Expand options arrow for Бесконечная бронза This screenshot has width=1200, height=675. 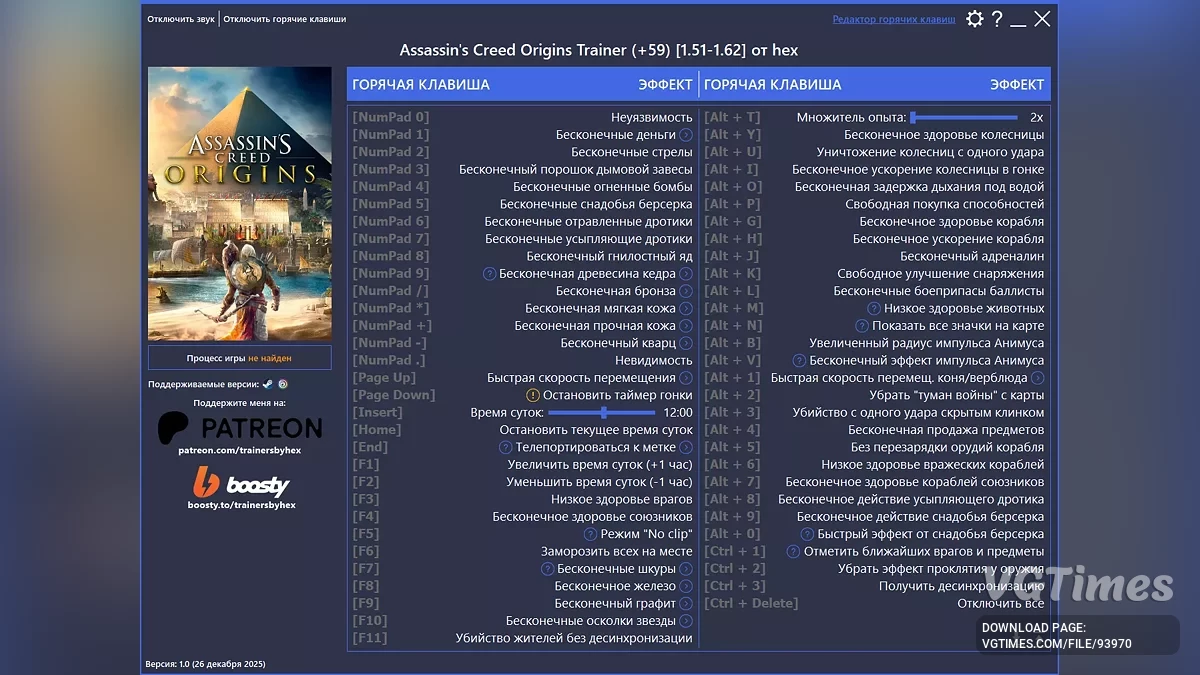(686, 291)
